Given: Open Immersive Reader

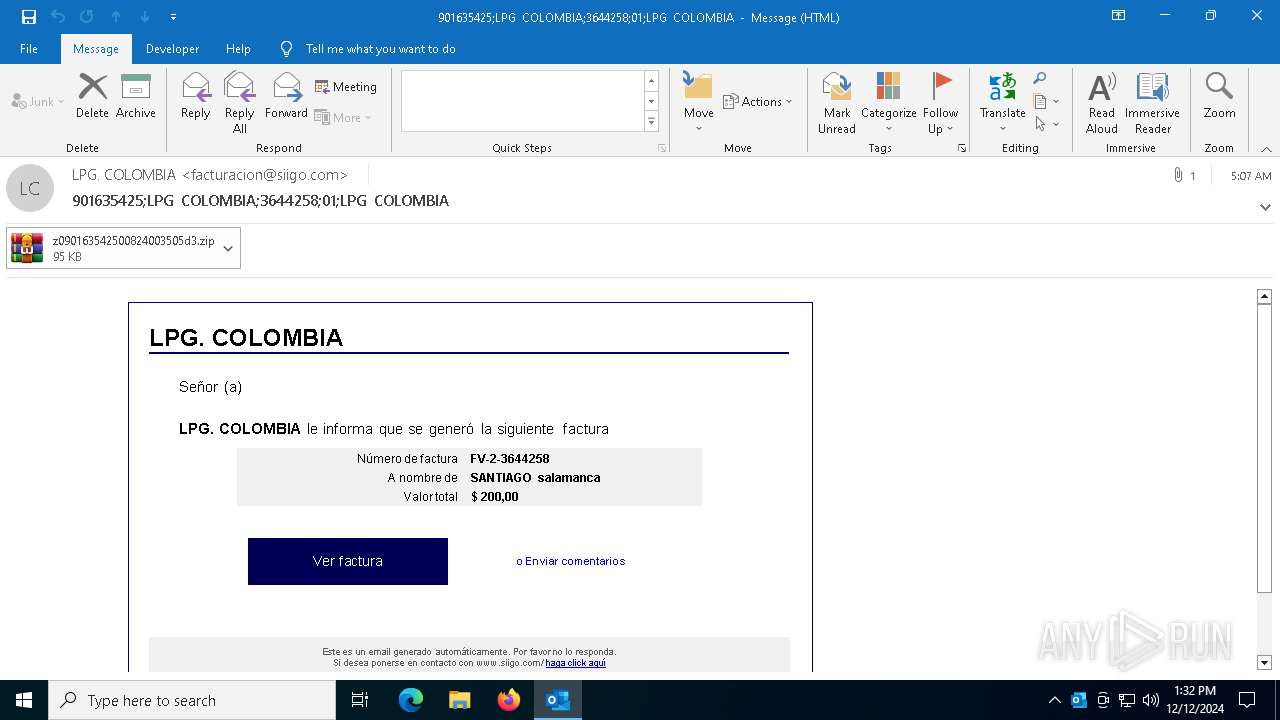Looking at the screenshot, I should (x=1152, y=103).
